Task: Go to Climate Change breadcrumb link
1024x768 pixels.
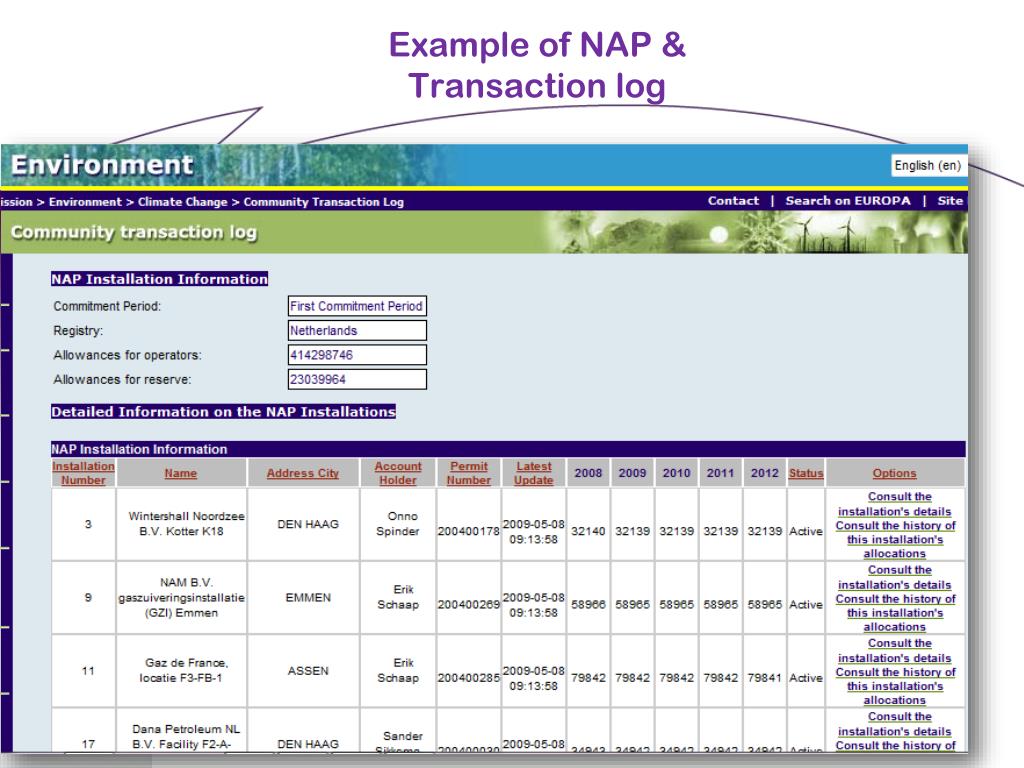Action: (182, 202)
